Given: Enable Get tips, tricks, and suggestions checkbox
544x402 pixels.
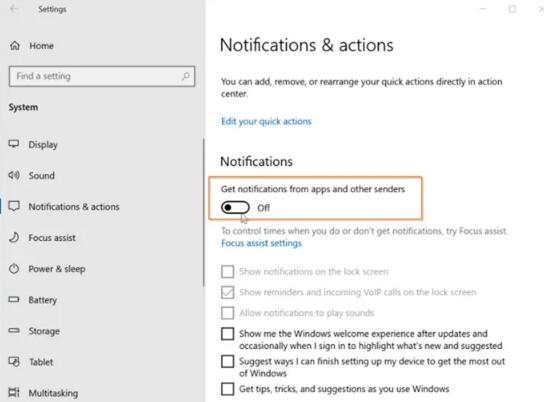Looking at the screenshot, I should point(228,389).
